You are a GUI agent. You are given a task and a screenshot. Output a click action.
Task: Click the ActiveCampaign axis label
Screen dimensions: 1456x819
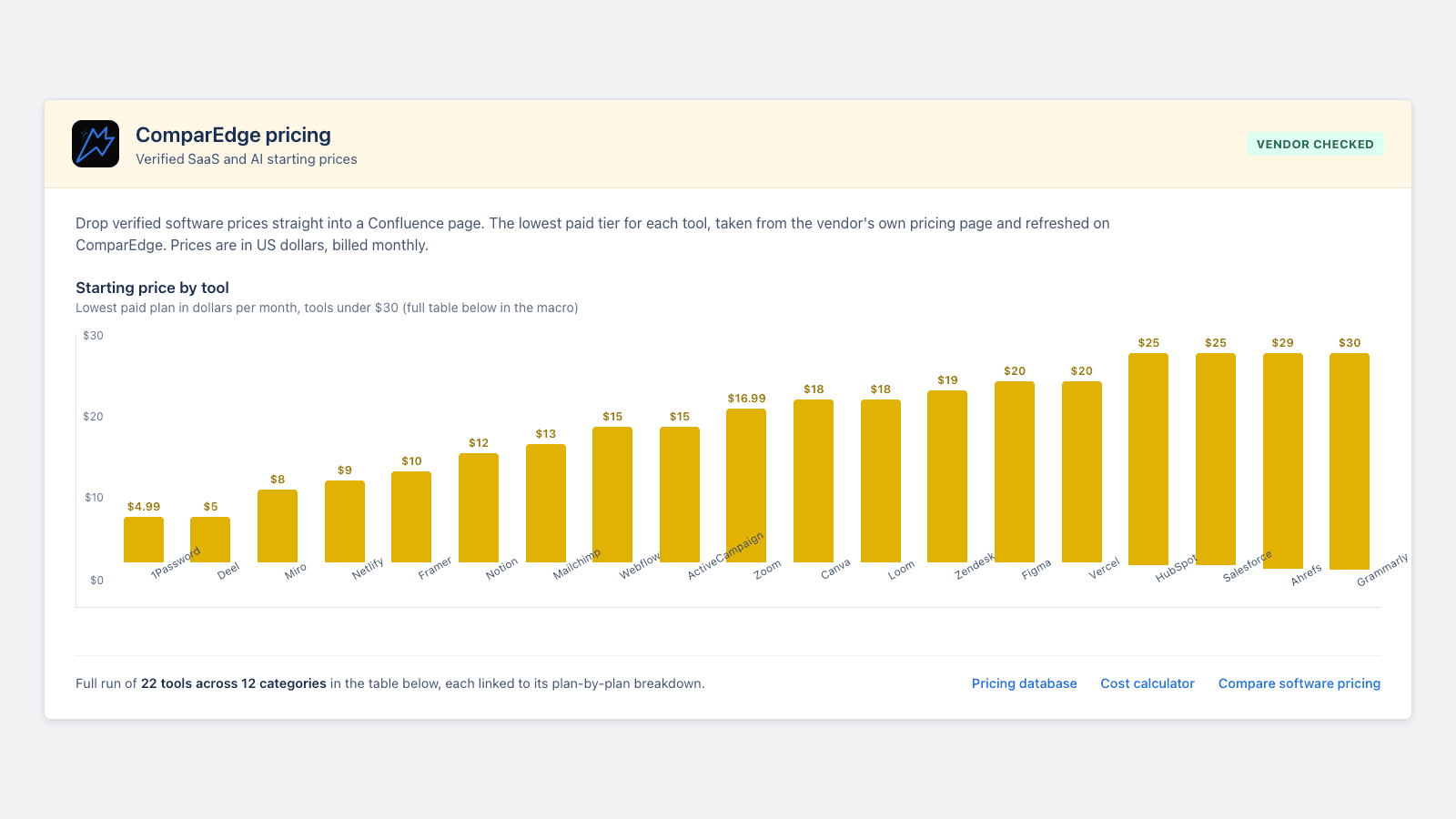[x=725, y=556]
